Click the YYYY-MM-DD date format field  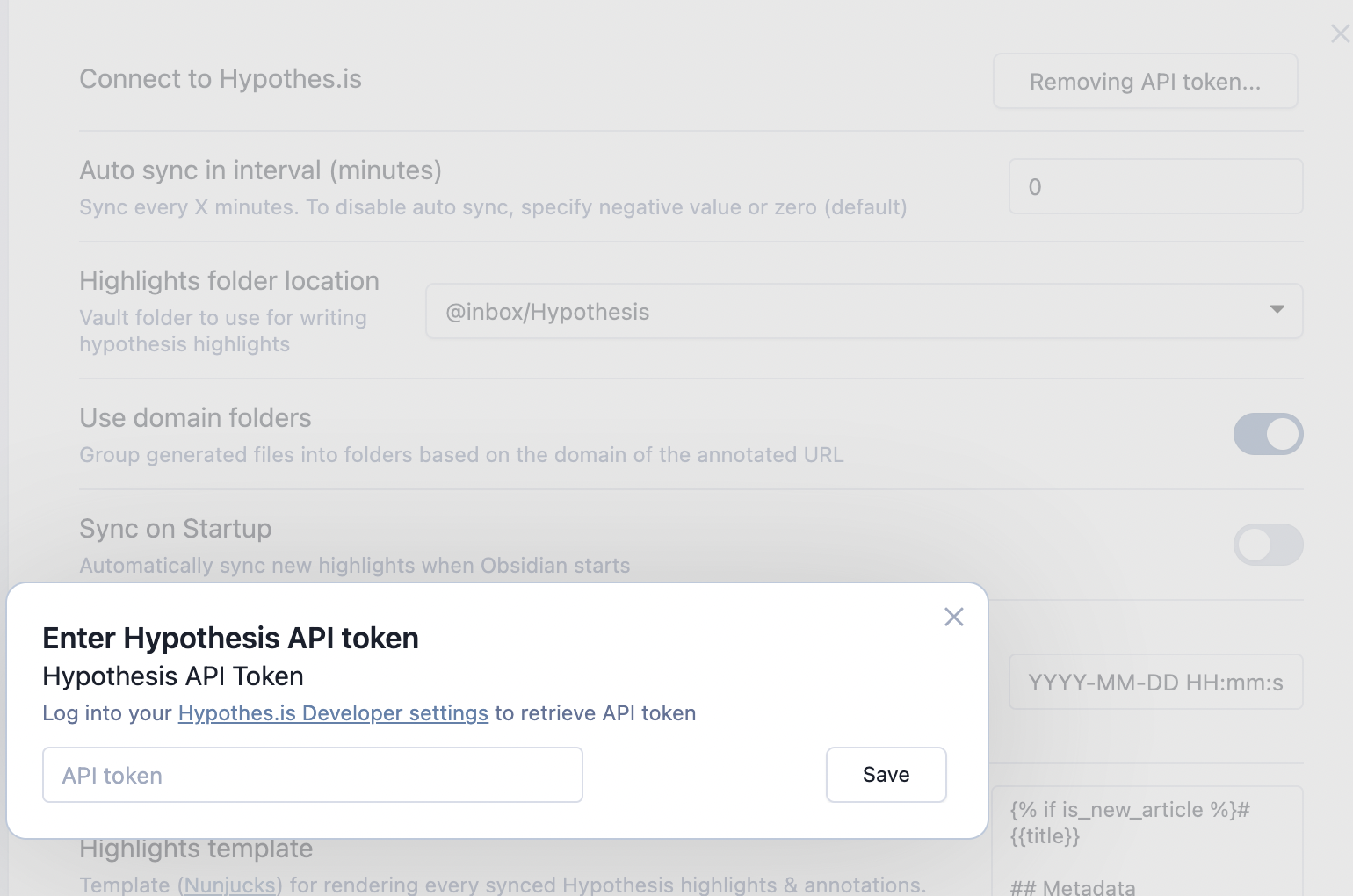[1155, 682]
